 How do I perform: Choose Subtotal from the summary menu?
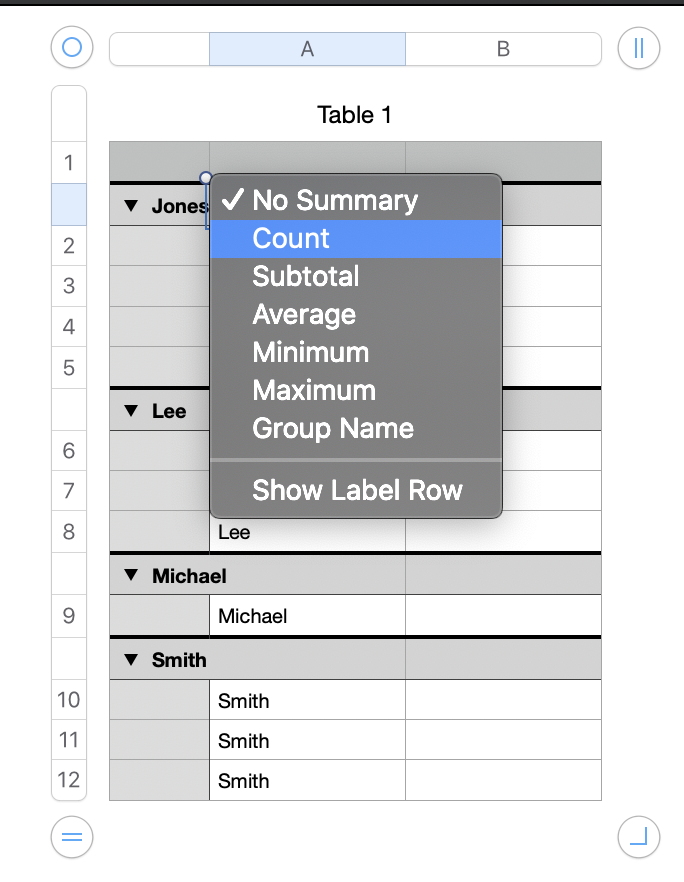click(x=305, y=276)
